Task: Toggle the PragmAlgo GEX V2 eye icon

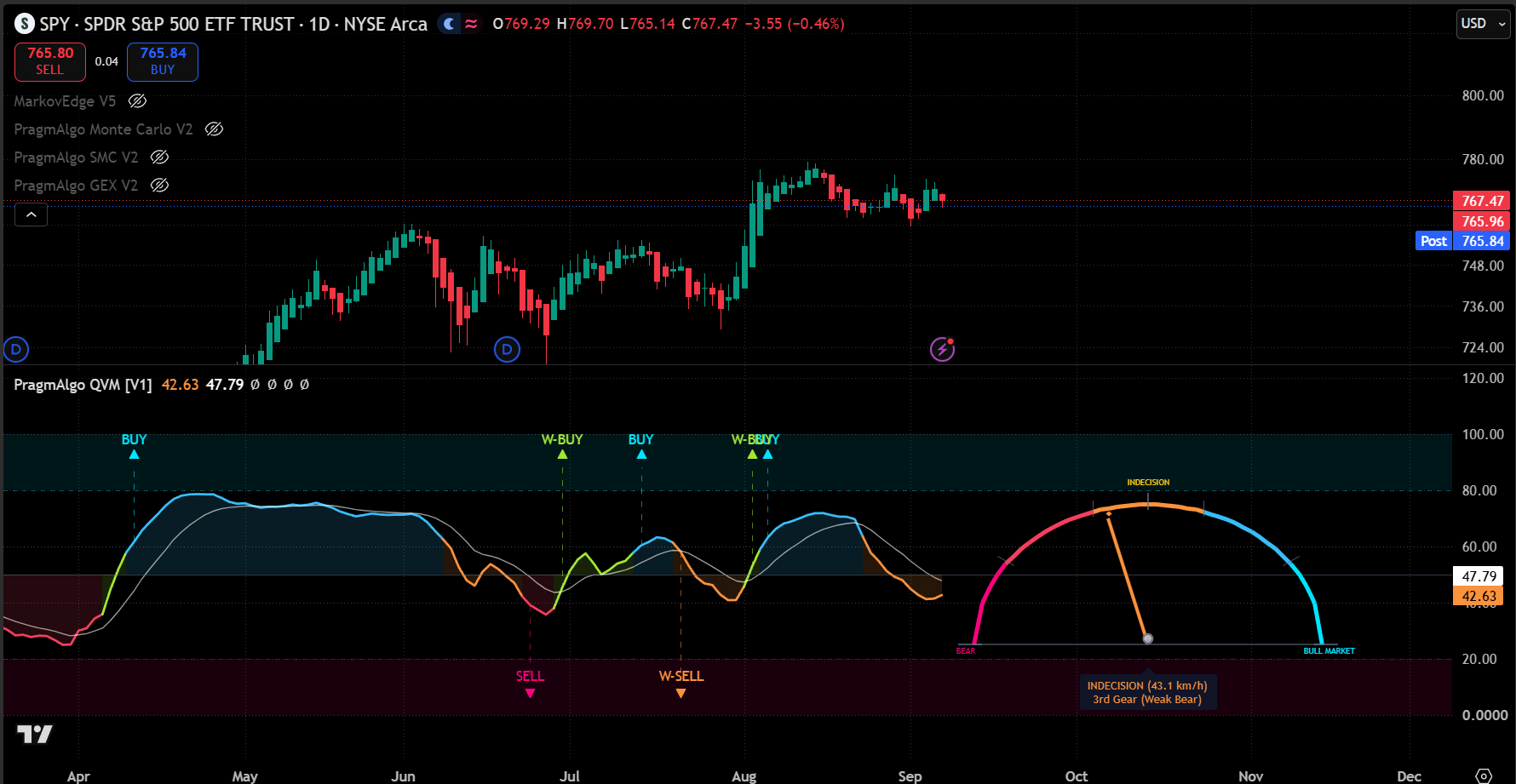Action: [159, 186]
